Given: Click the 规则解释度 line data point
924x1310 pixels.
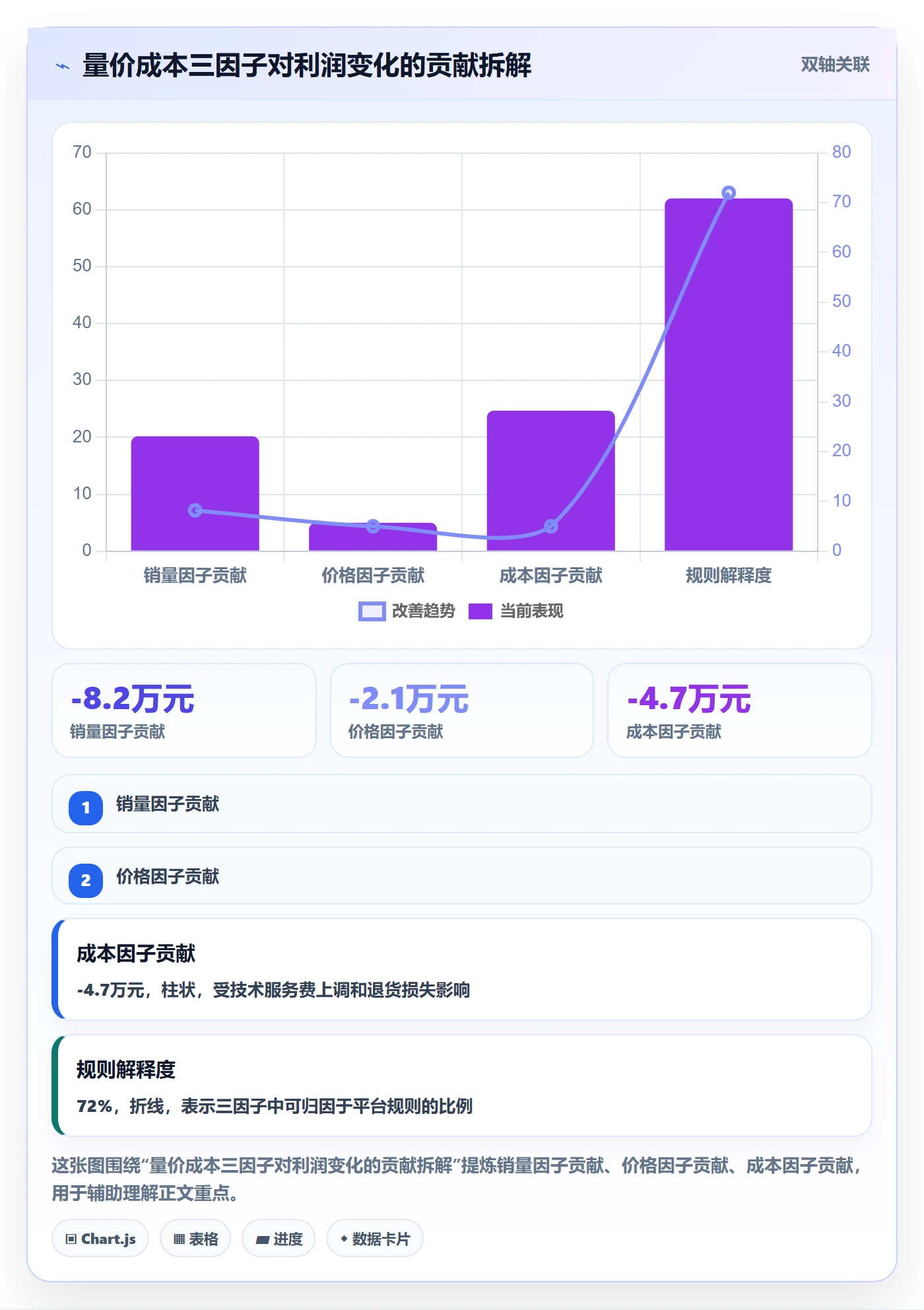Looking at the screenshot, I should point(729,193).
